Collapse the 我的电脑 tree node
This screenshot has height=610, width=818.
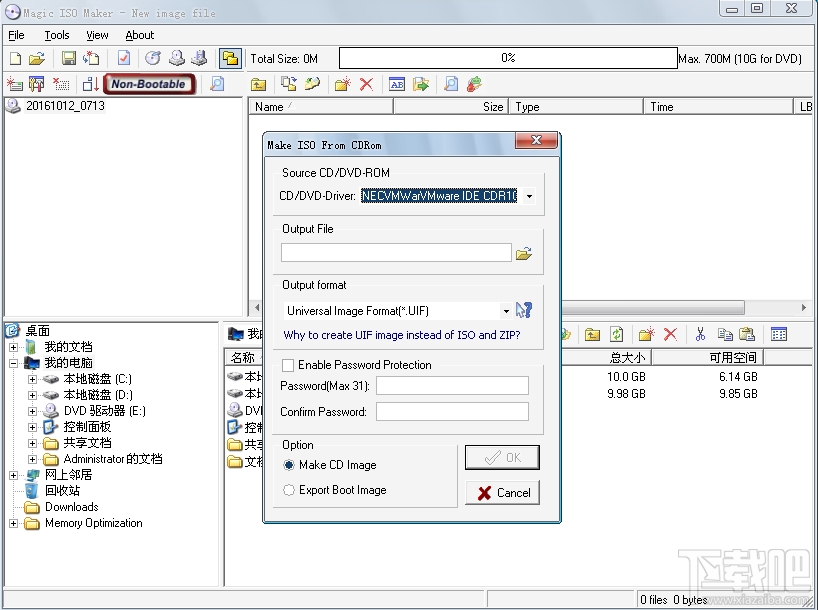pyautogui.click(x=14, y=363)
